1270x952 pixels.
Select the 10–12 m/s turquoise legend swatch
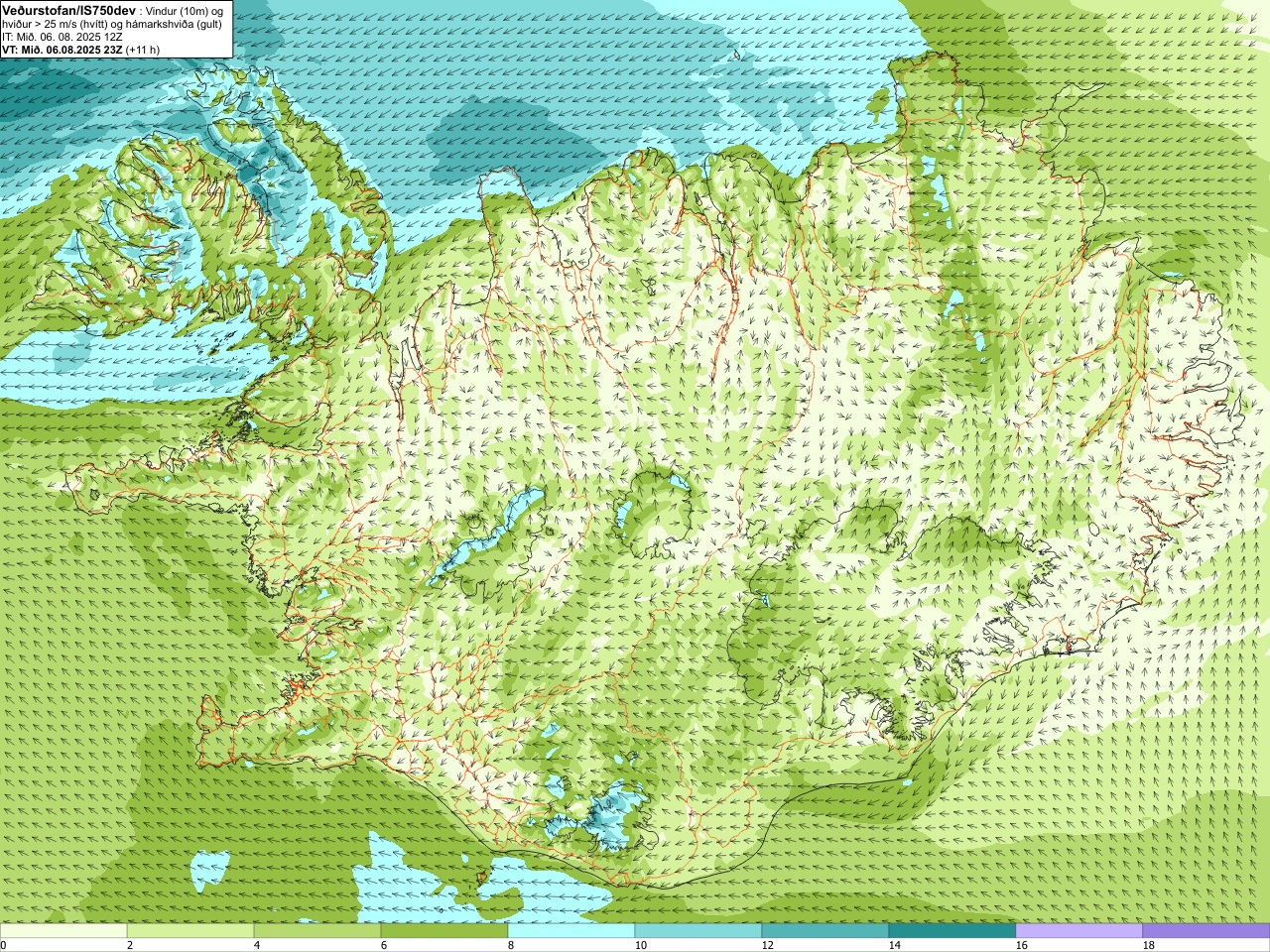coord(698,931)
